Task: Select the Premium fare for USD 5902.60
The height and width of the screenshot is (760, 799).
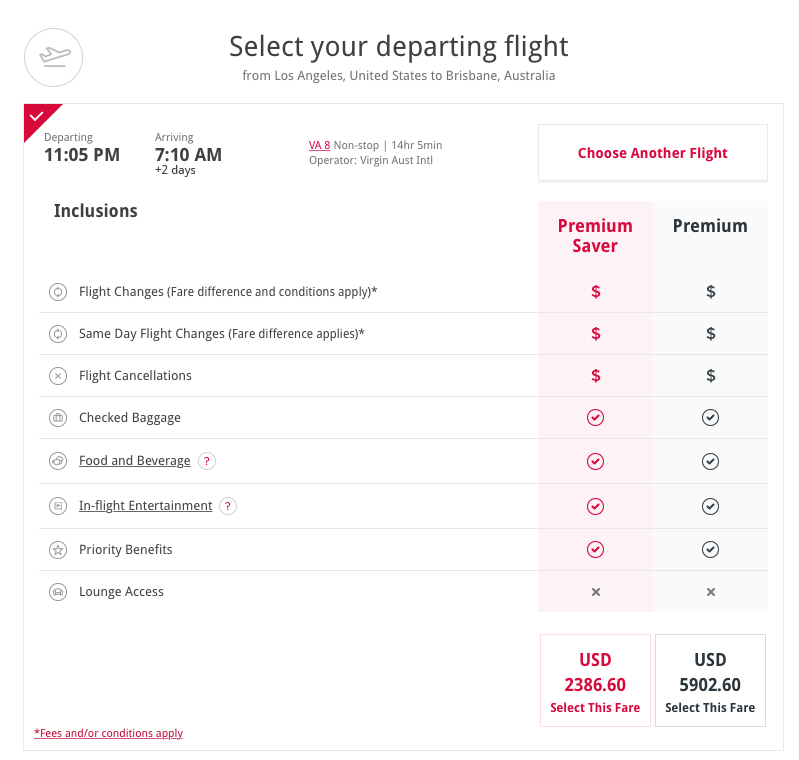Action: click(x=710, y=680)
